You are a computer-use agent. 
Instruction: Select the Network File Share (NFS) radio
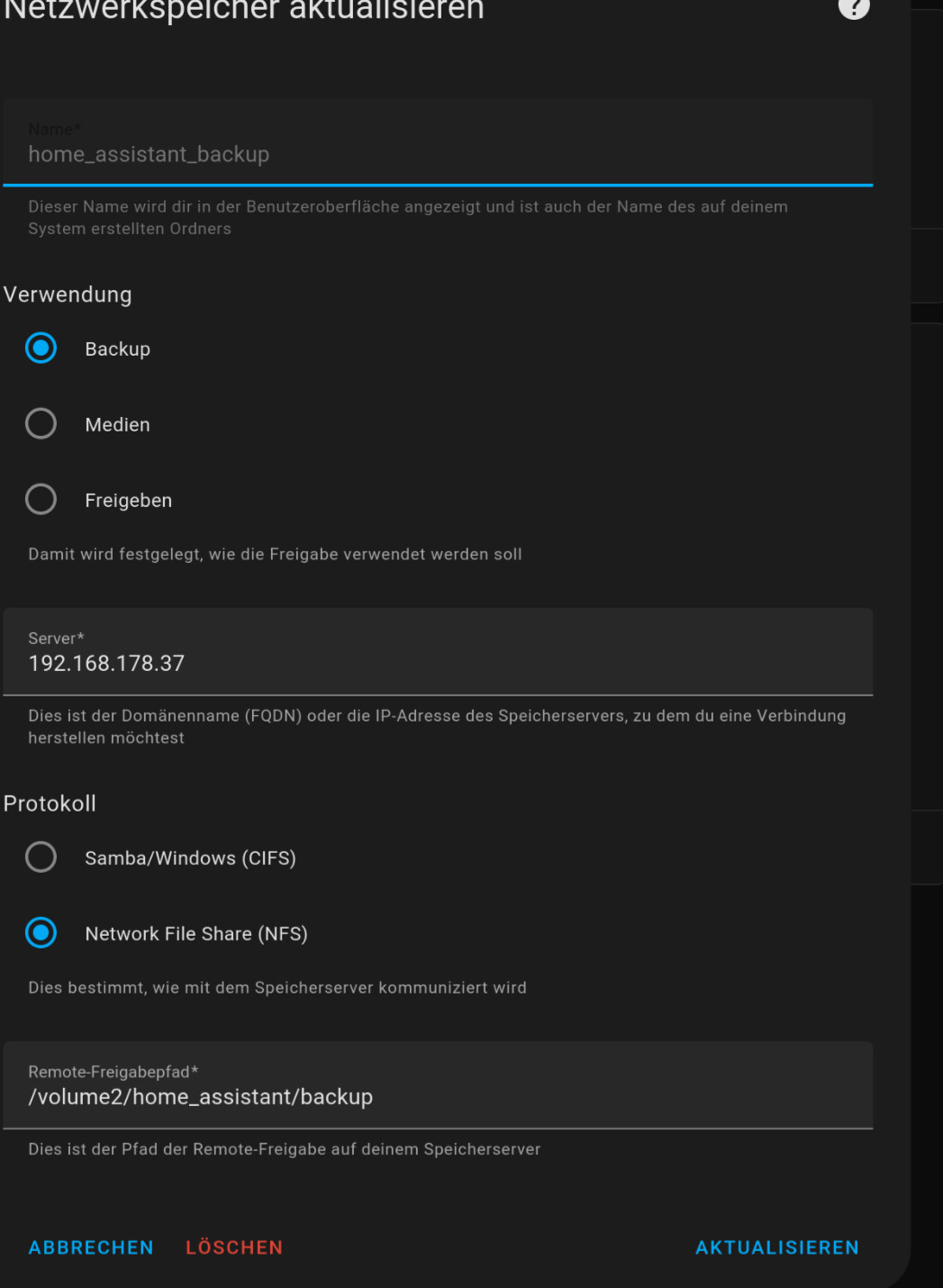41,933
